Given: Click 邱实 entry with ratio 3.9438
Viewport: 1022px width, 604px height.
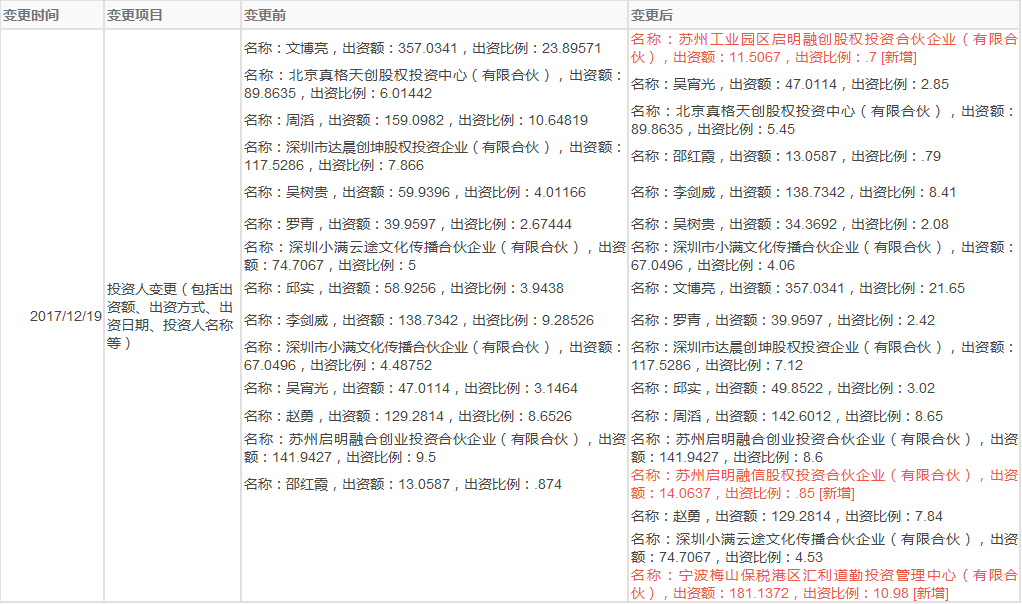Looking at the screenshot, I should [404, 288].
